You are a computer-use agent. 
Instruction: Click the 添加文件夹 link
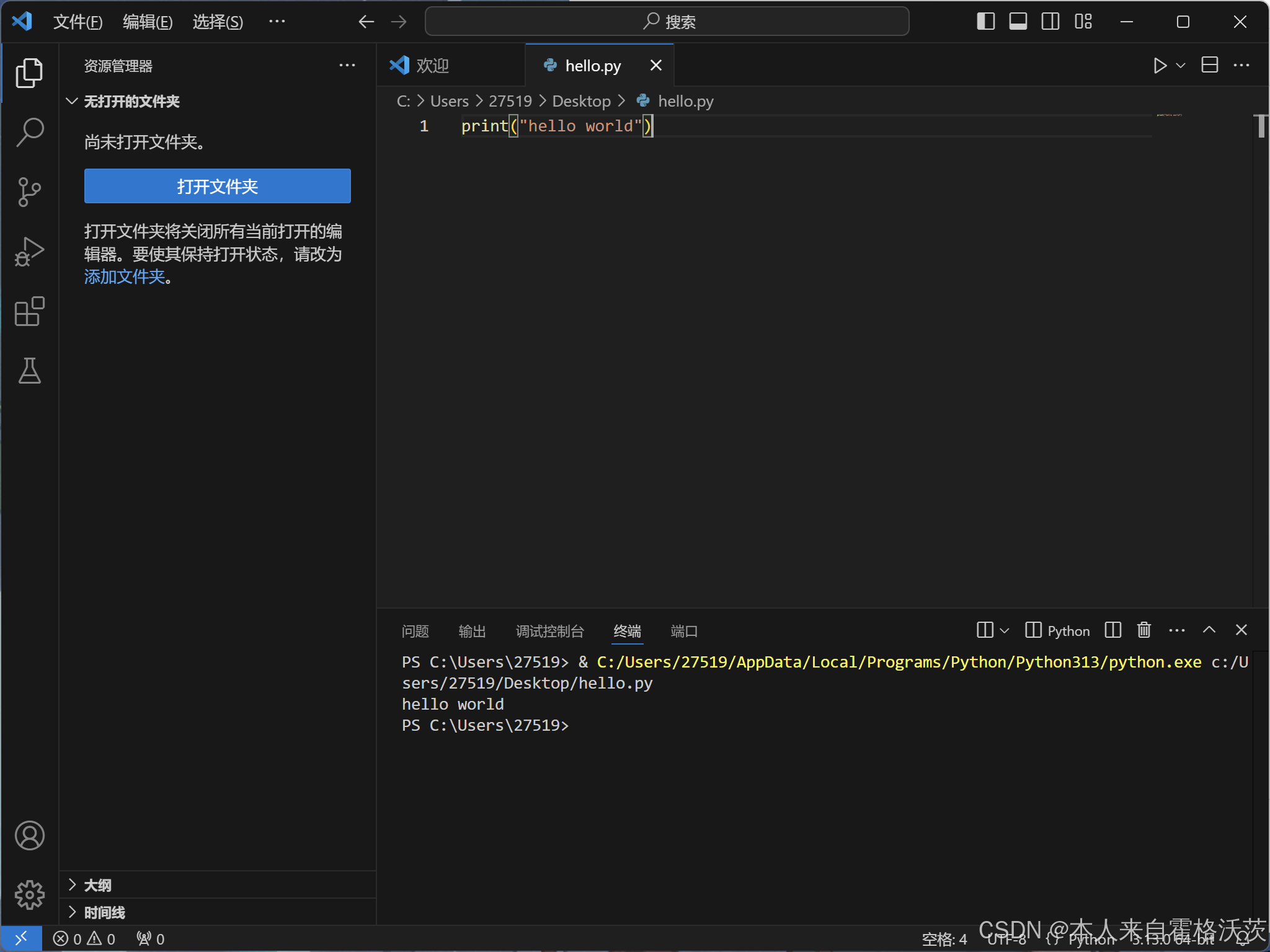[x=125, y=276]
